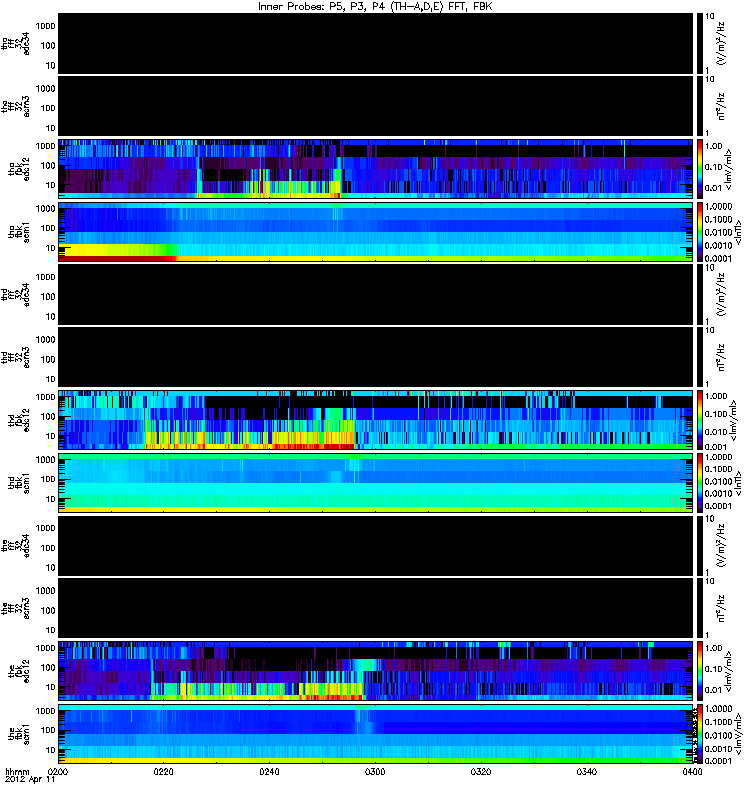Click the color bar beside thd fbk scm1

[x=699, y=483]
